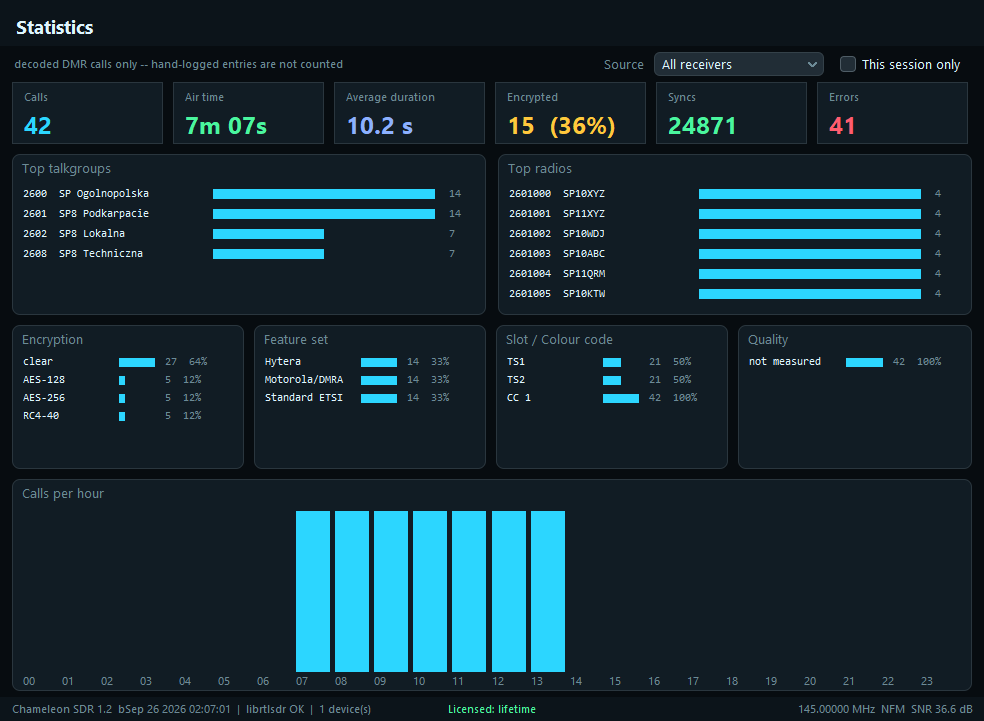
Task: Select radio 2601002 SP10WDJ
Action: coord(725,234)
